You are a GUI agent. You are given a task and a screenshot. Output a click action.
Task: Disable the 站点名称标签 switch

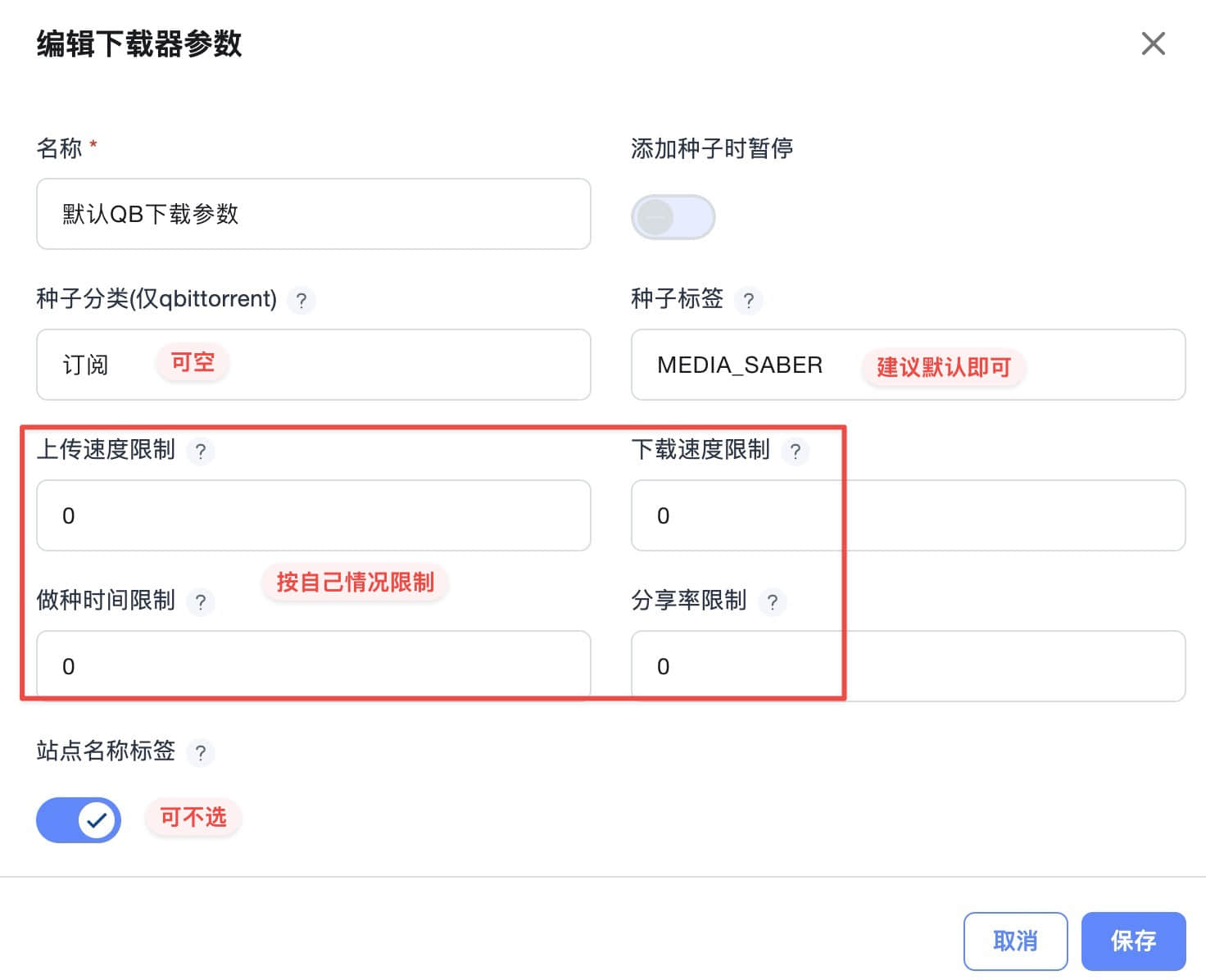point(79,819)
